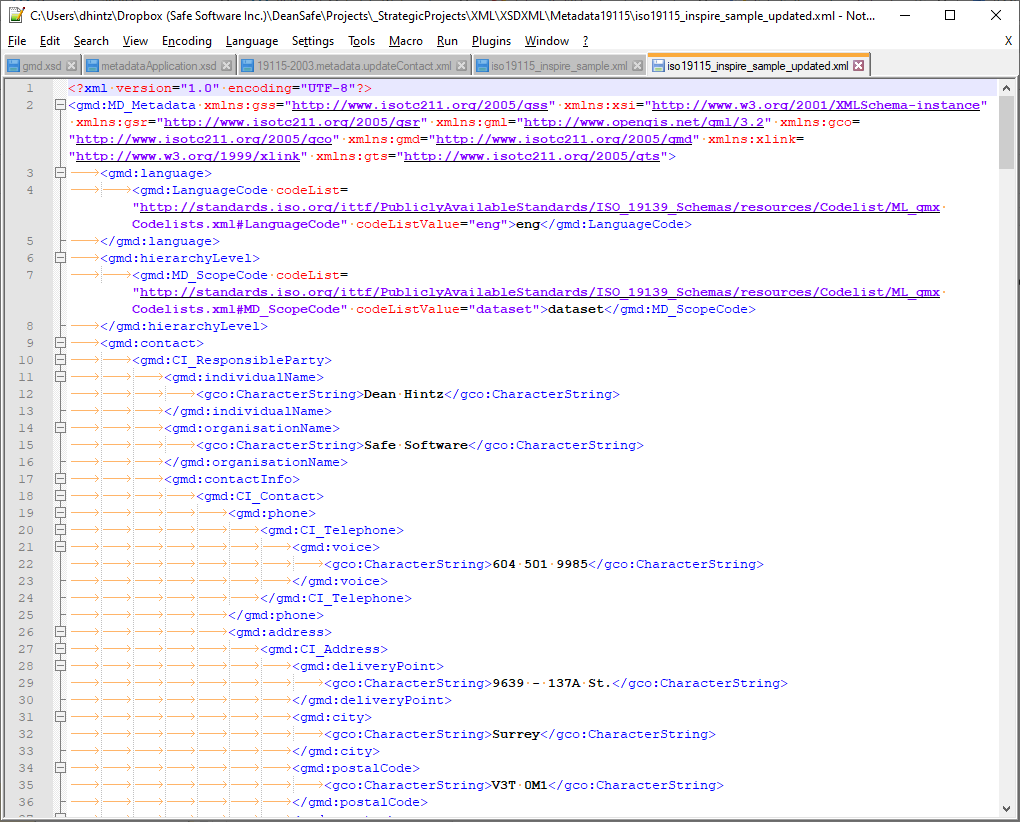The height and width of the screenshot is (822, 1020).
Task: Open the Plugins menu
Action: click(491, 41)
